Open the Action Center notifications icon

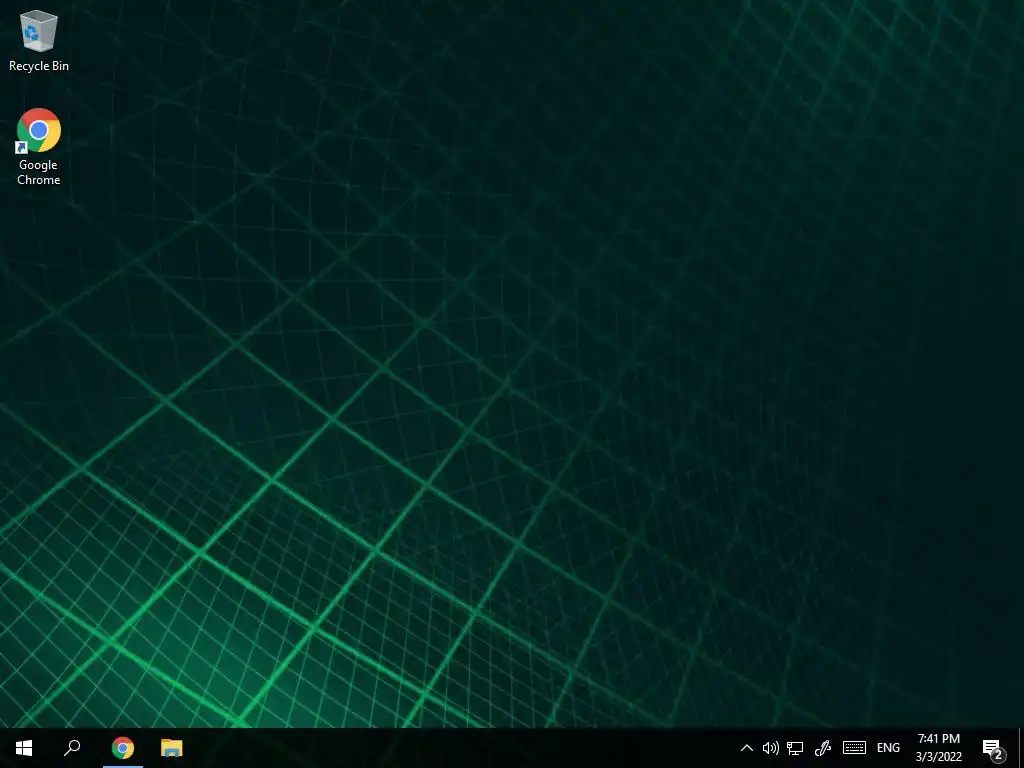[993, 748]
